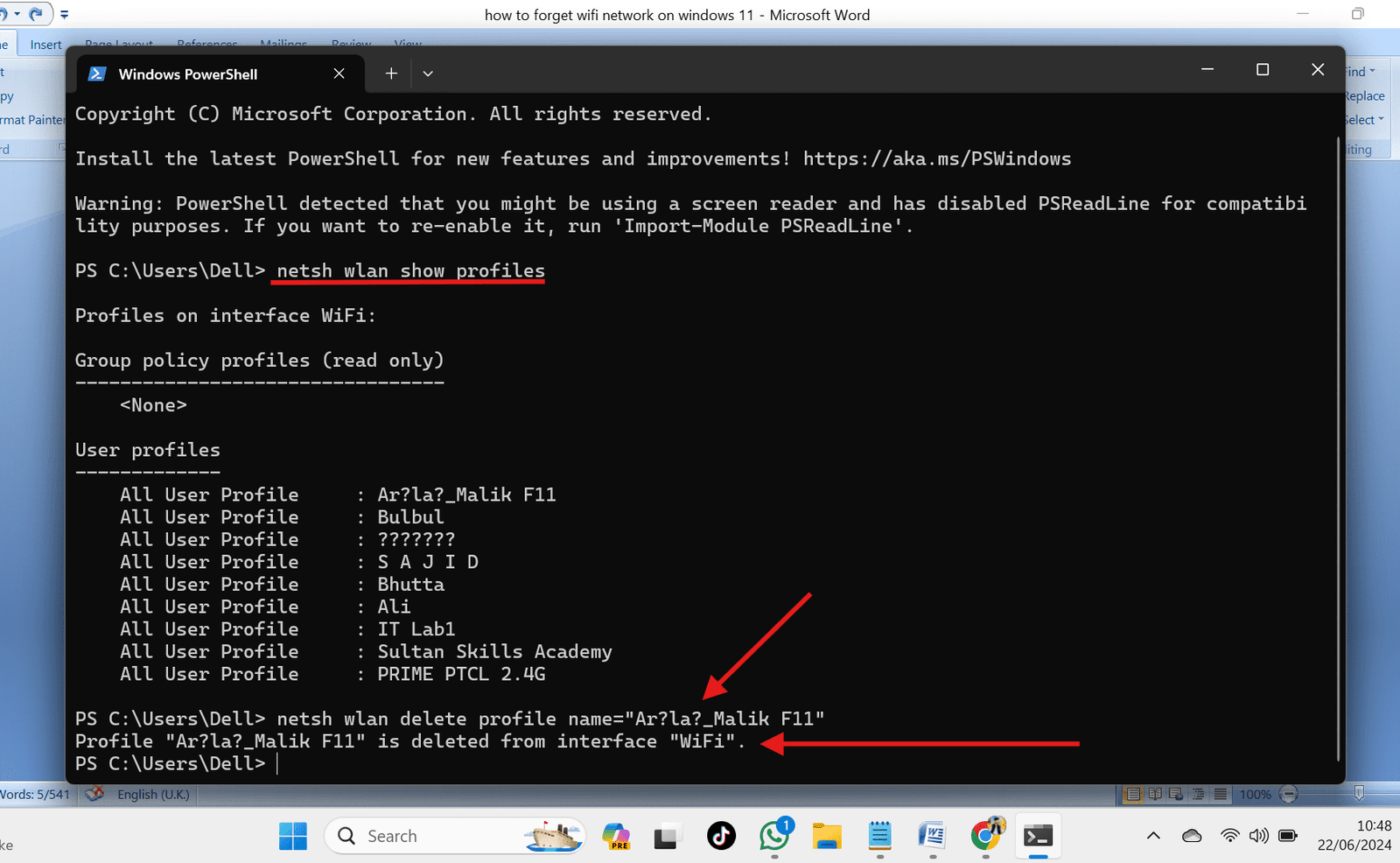Open a new PowerShell tab with plus button
The height and width of the screenshot is (863, 1400).
[x=390, y=74]
